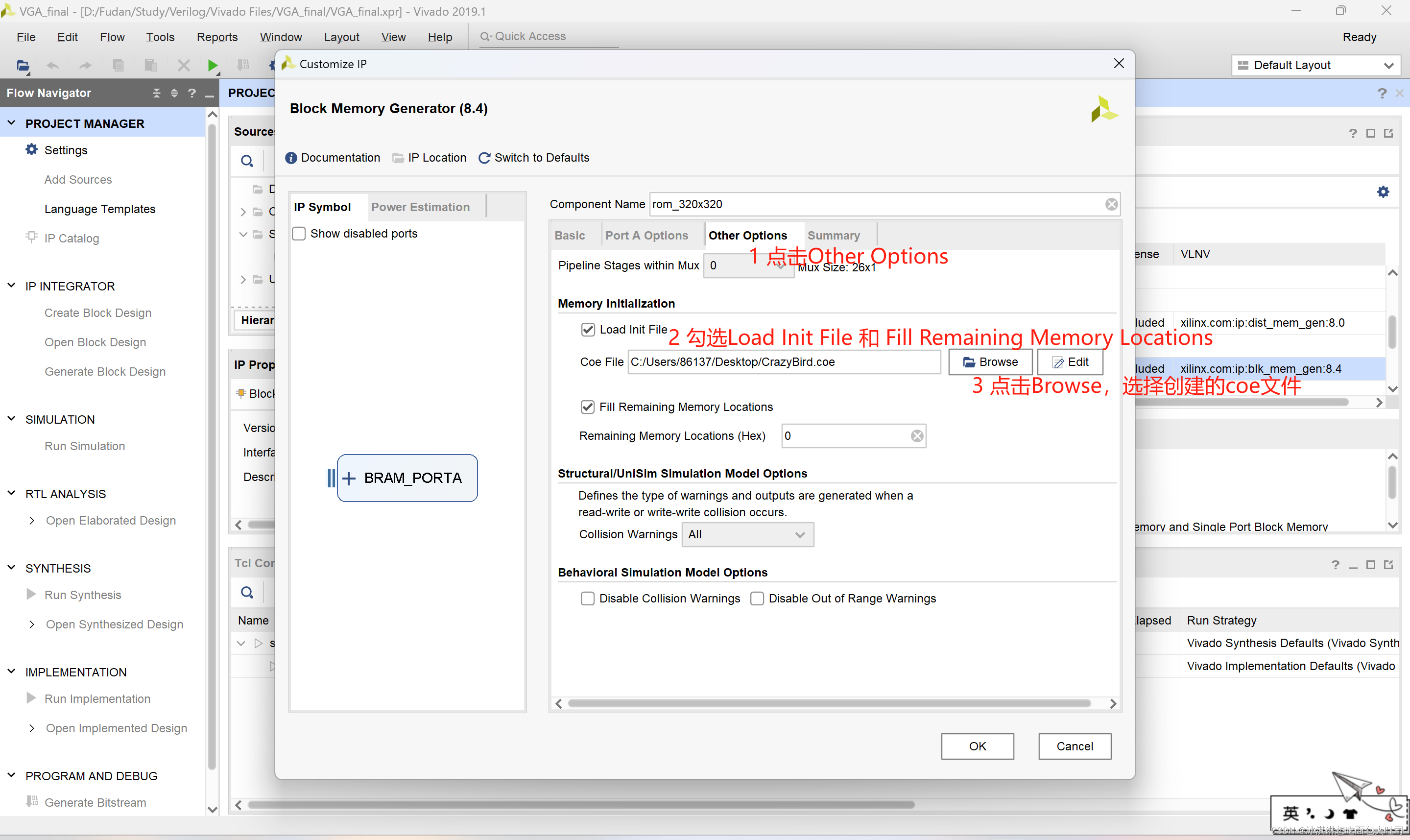Click the Open Project toolbar icon

[23, 65]
